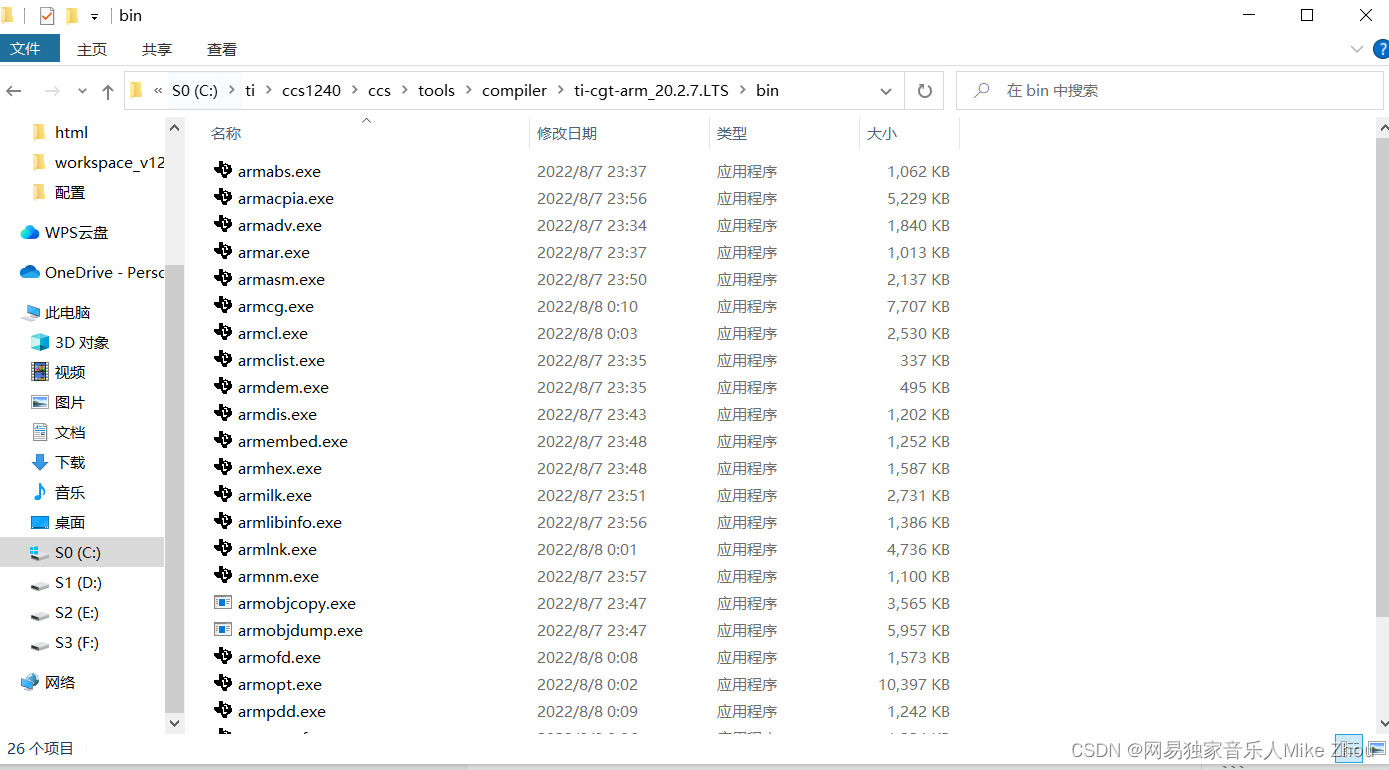Click the 视频 film icon in sidebar
Viewport: 1389px width, 770px height.
point(40,372)
